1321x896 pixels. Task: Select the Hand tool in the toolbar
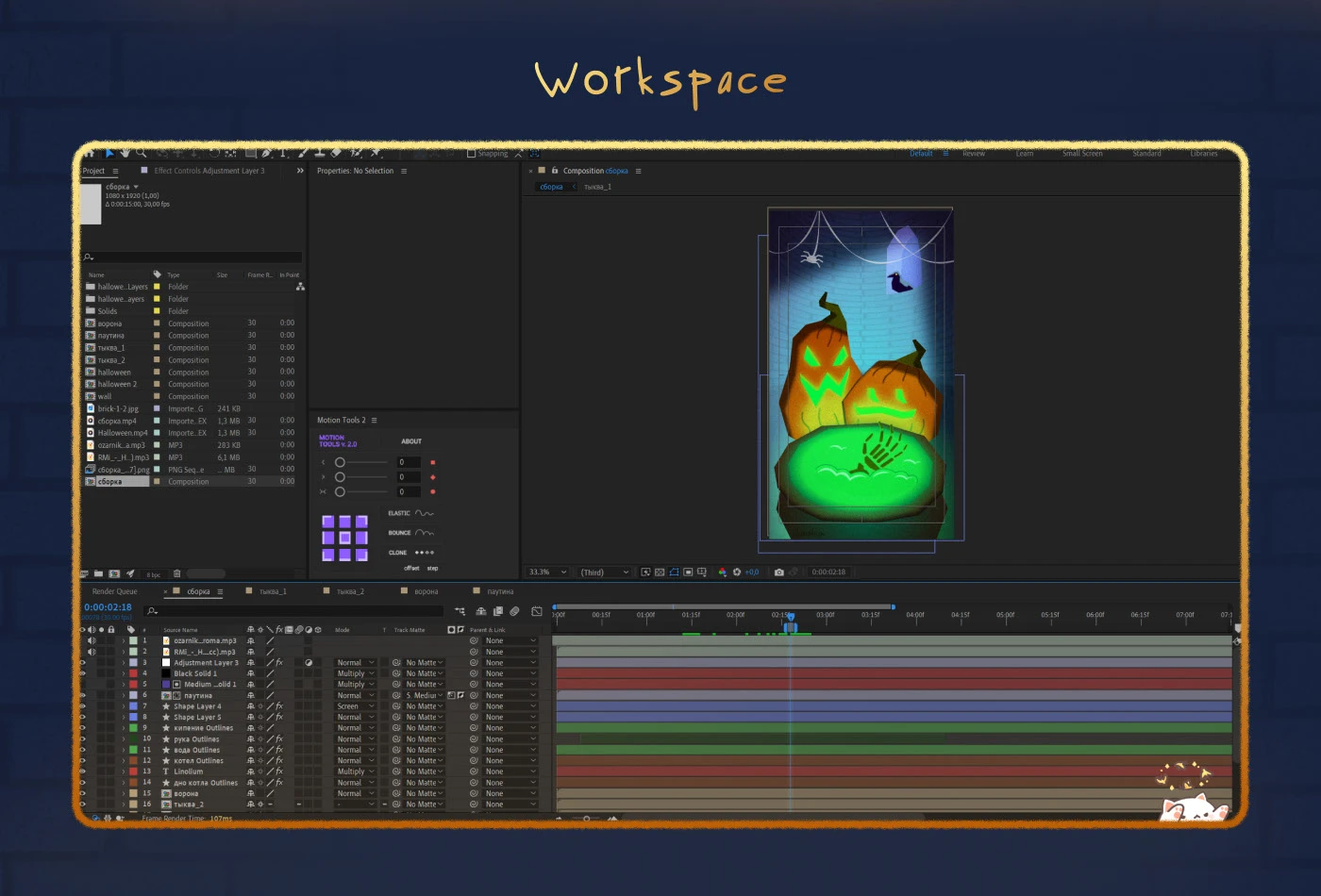click(x=125, y=153)
